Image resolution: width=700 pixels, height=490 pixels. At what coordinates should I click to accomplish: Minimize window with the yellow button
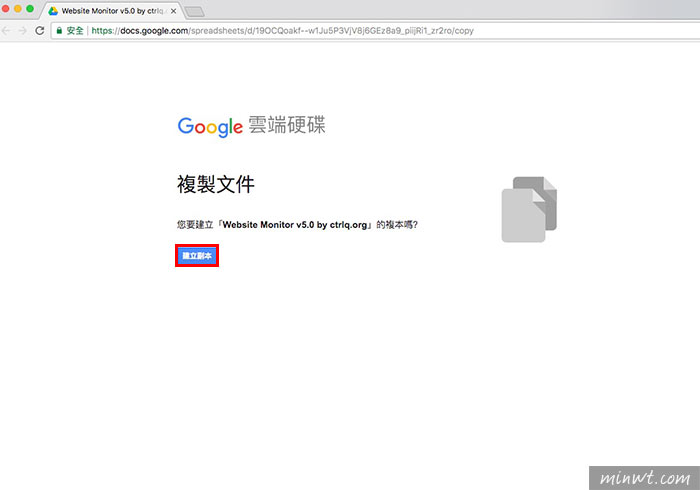[x=18, y=8]
